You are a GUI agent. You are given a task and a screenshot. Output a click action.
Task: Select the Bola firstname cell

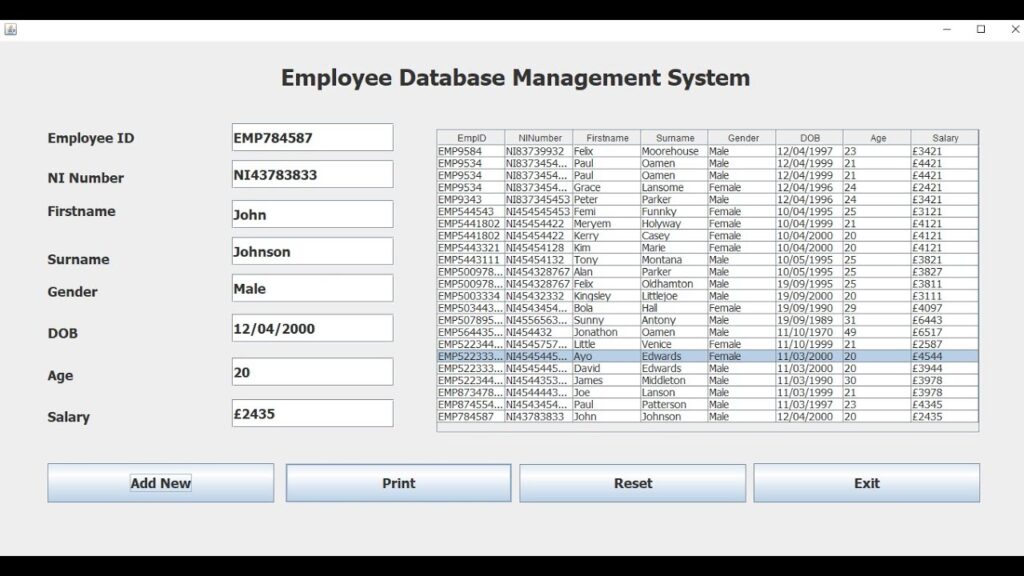click(607, 308)
